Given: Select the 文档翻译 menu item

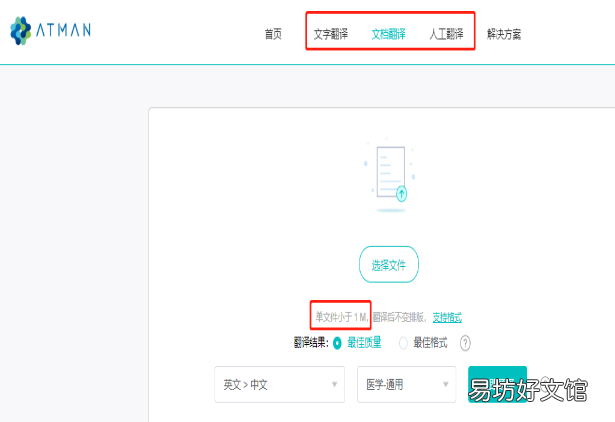Looking at the screenshot, I should click(x=388, y=34).
